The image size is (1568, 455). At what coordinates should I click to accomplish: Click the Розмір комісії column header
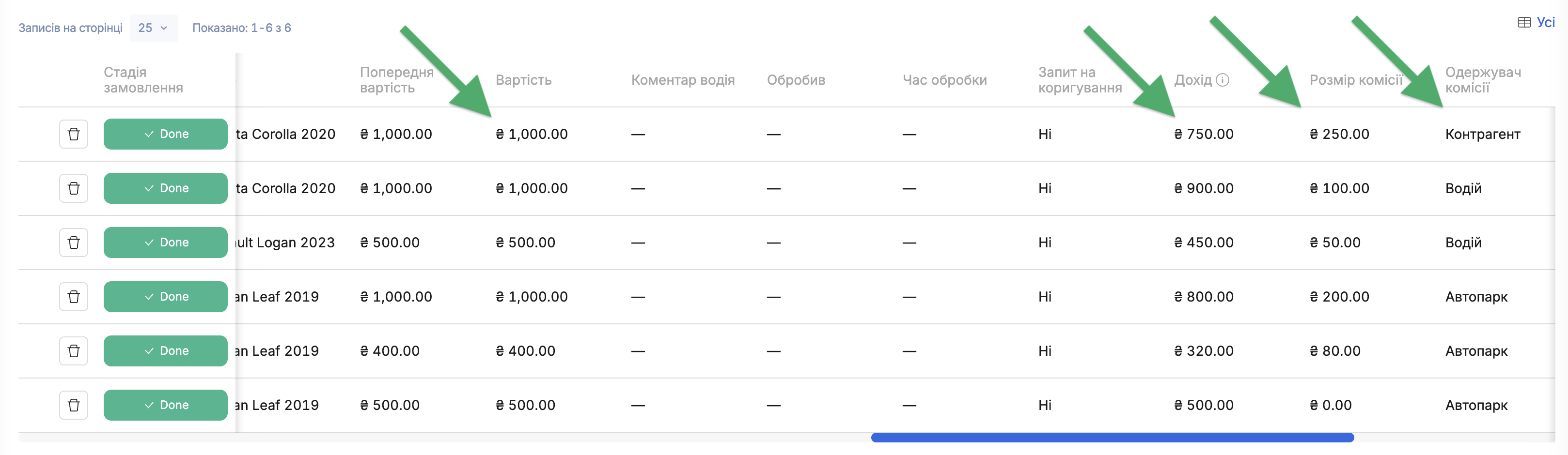pos(1356,80)
